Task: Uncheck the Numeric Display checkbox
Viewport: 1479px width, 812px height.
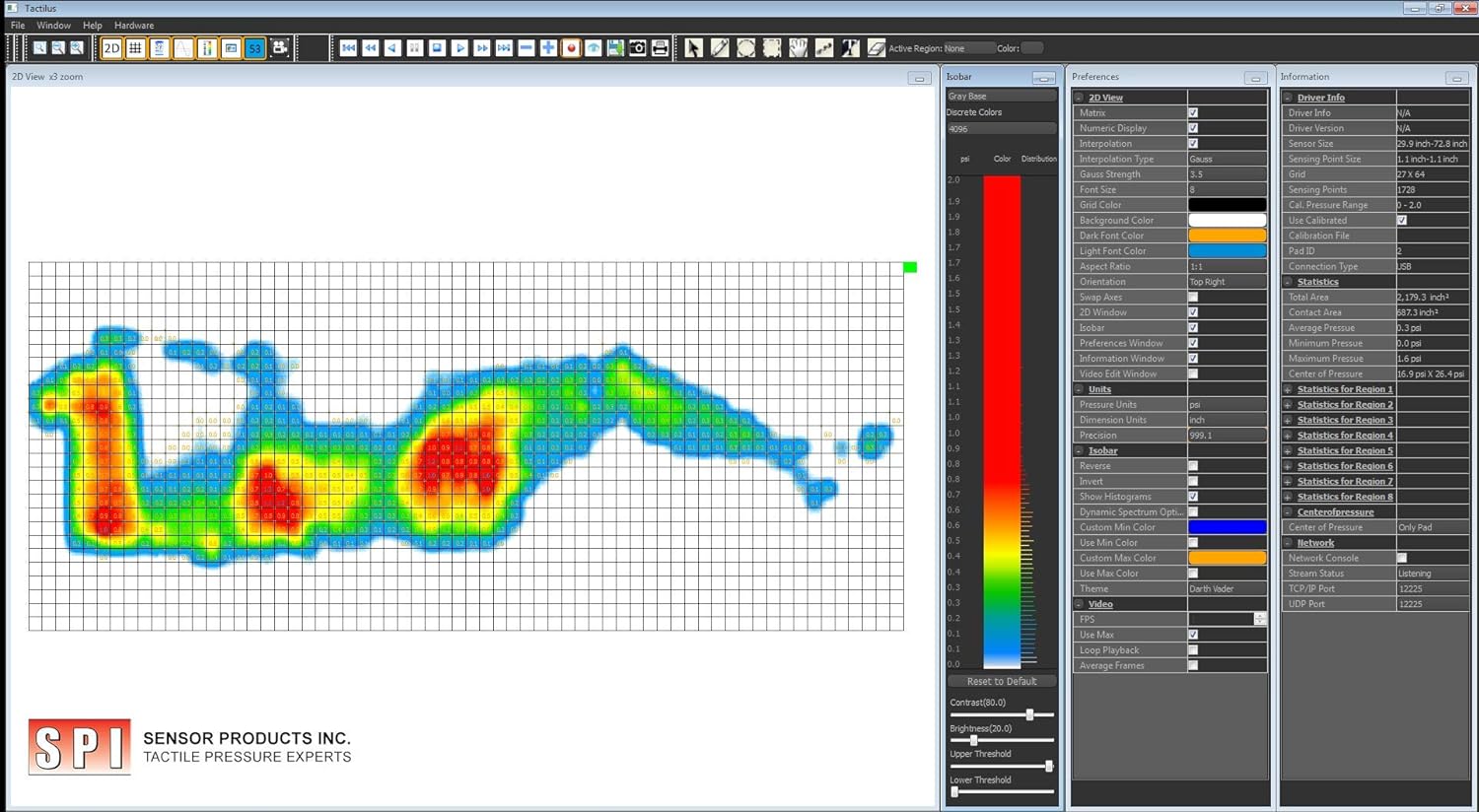Action: click(x=1193, y=128)
